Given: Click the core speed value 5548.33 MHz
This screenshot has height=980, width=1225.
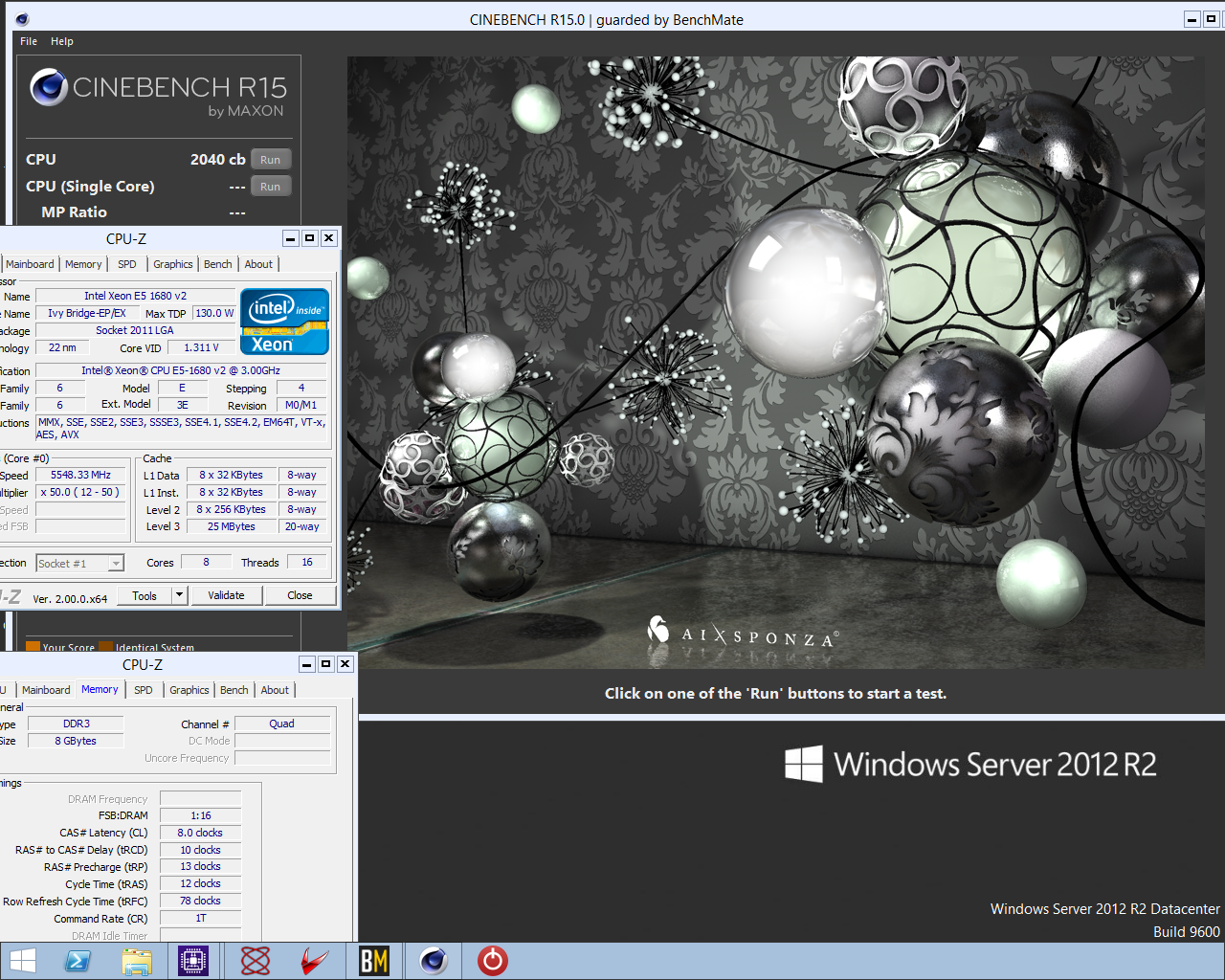Looking at the screenshot, I should pyautogui.click(x=80, y=475).
